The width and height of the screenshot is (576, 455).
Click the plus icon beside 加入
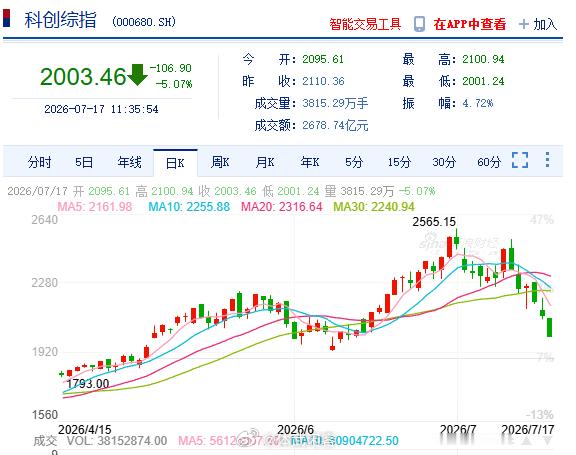point(523,25)
